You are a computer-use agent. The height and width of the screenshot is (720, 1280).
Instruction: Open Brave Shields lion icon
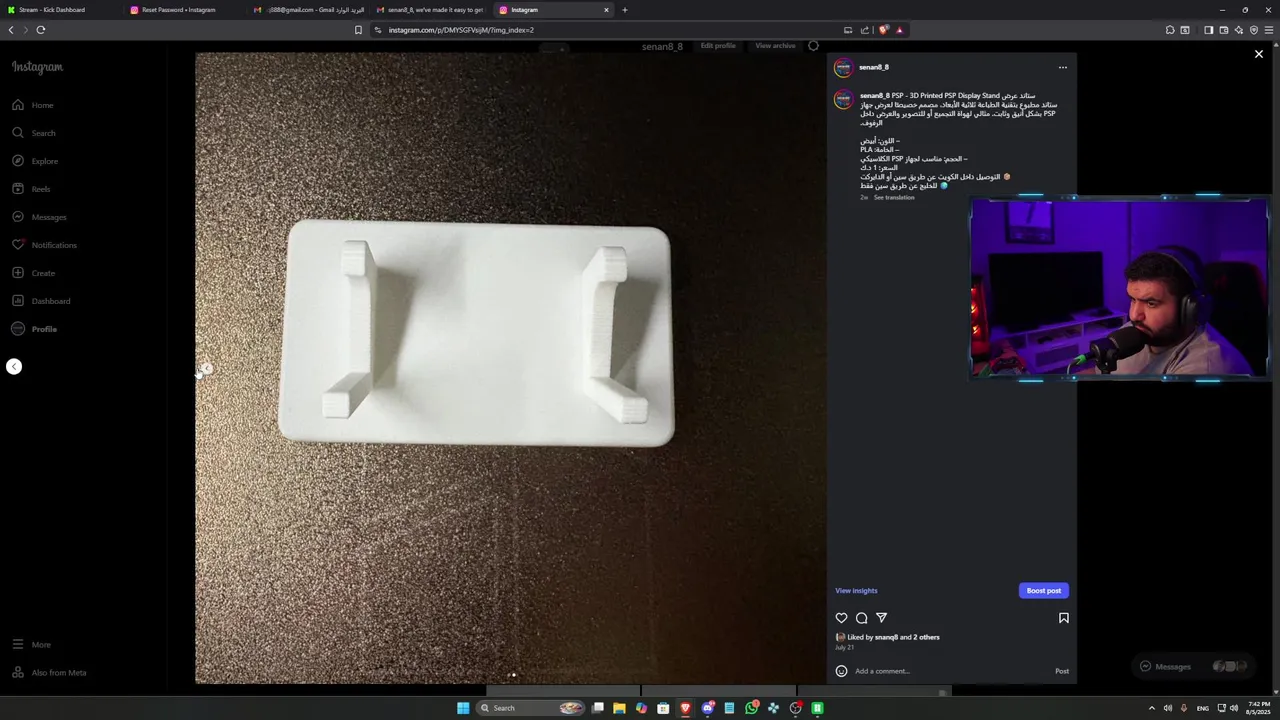(x=883, y=30)
